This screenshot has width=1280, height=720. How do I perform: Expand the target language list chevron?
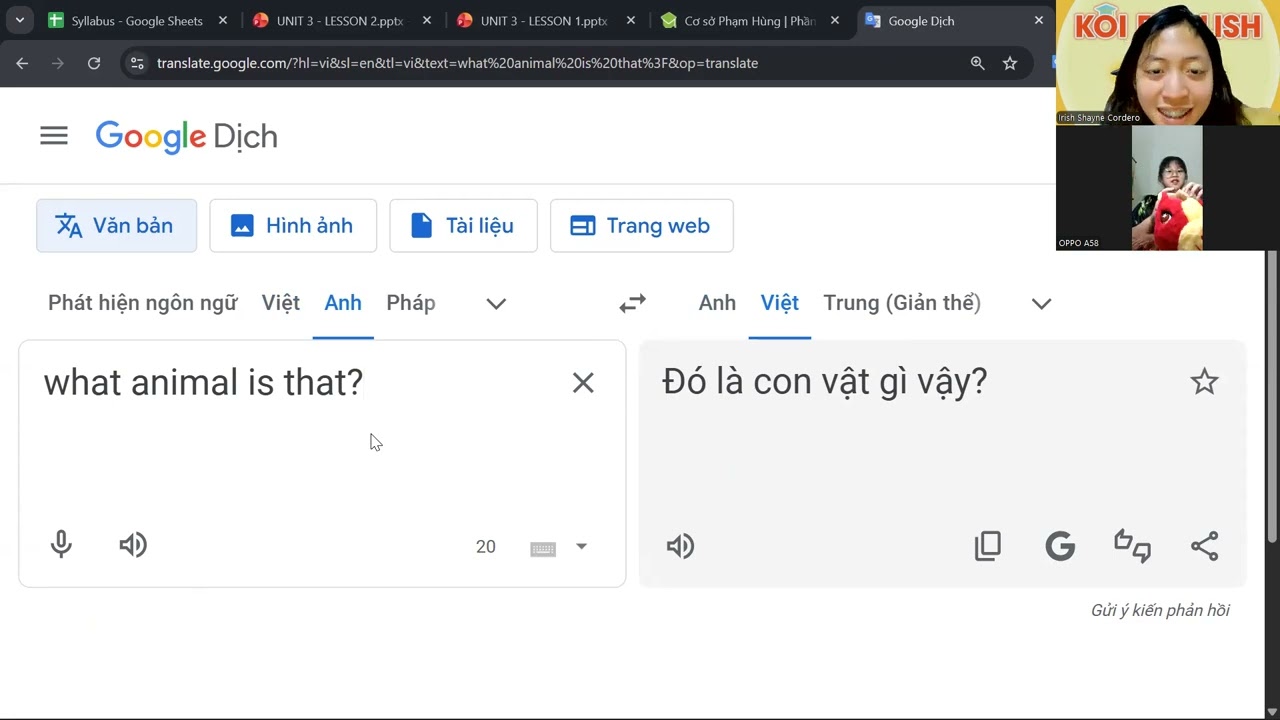[x=1041, y=303]
